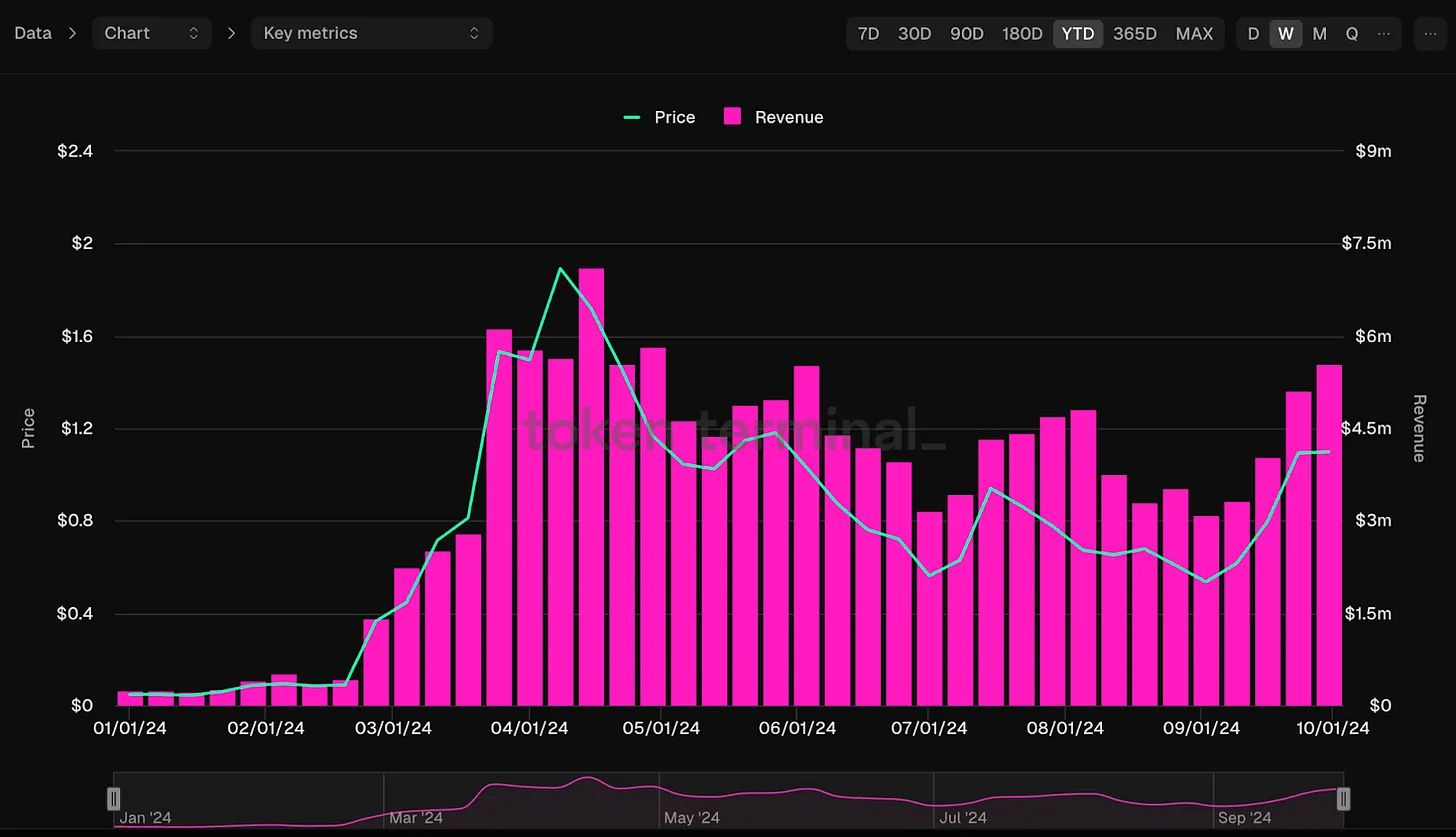
Task: Toggle the Price series in legend
Action: click(659, 117)
